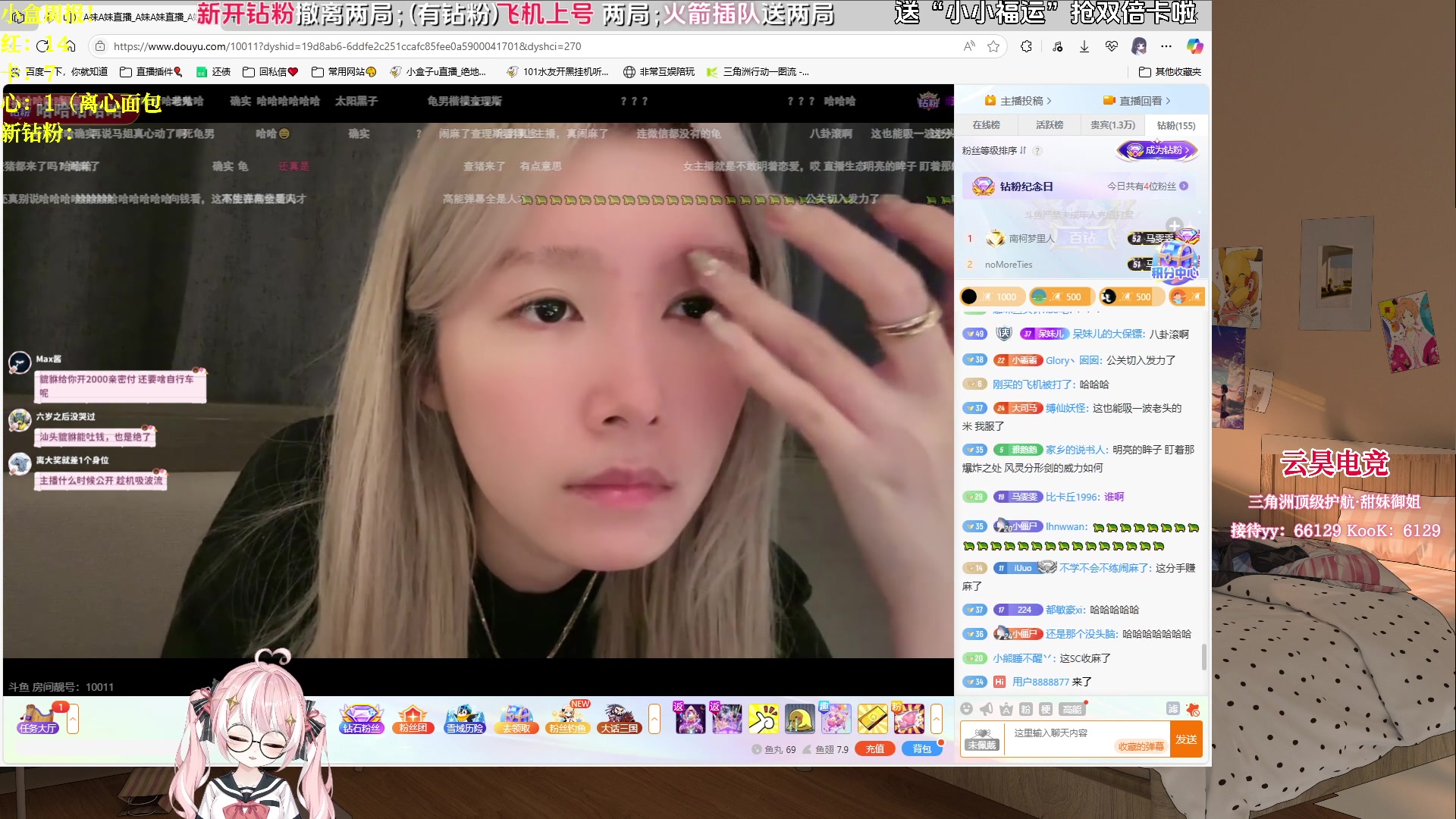Open the 积分中心 treasure chest
Viewport: 1456px width, 819px height.
(x=1175, y=262)
